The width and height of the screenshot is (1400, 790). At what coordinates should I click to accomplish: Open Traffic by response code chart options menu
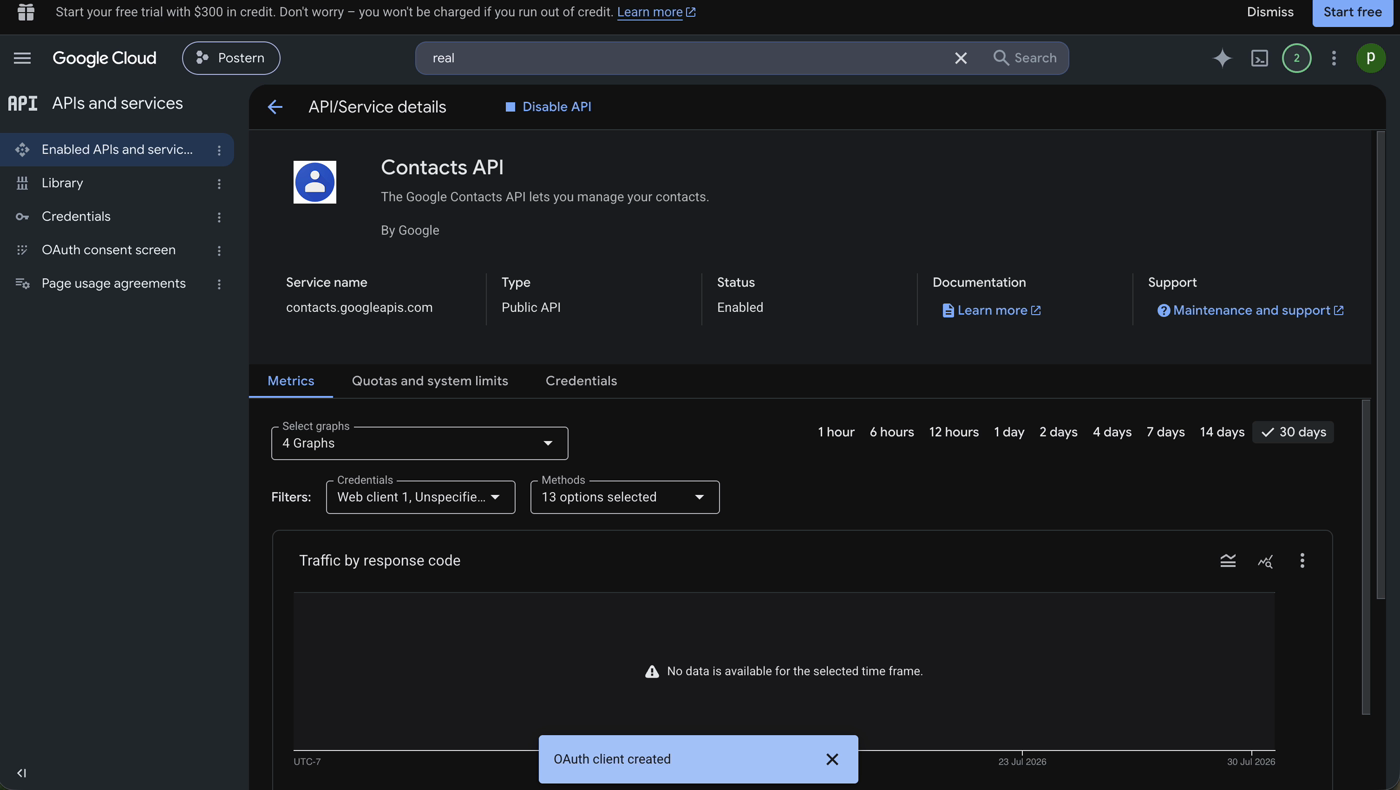[1302, 561]
